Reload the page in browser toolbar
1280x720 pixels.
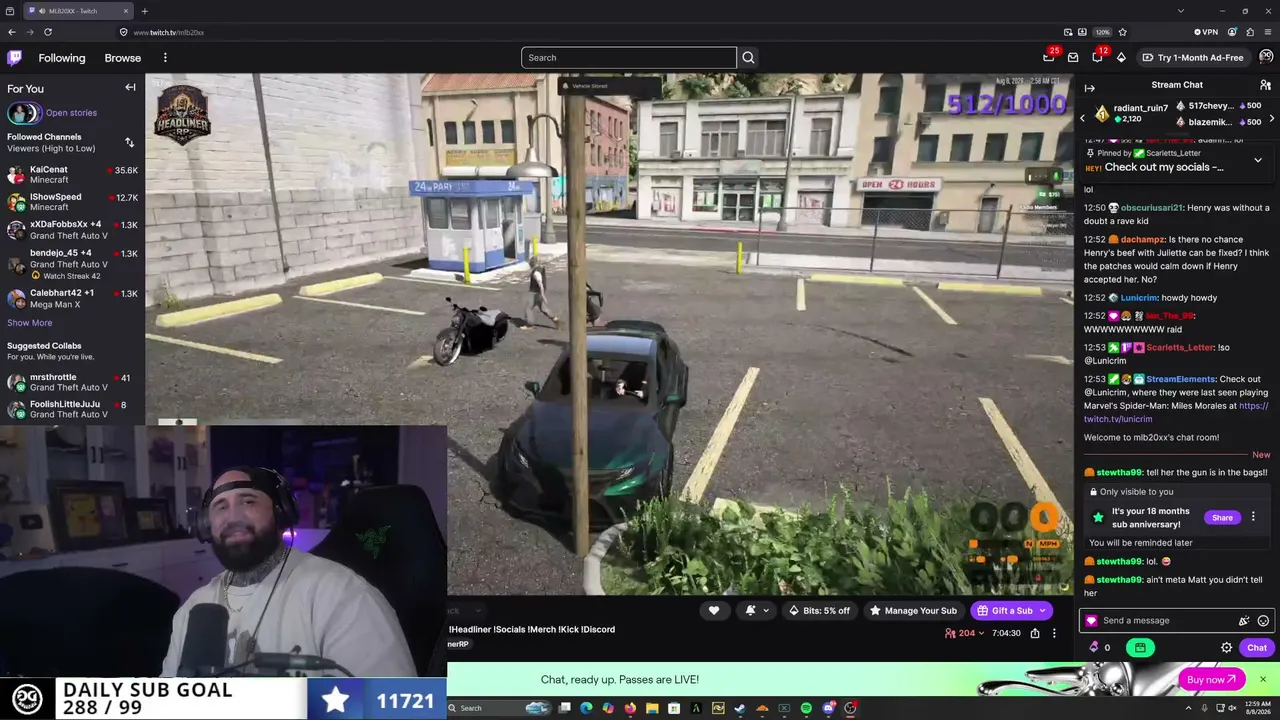tap(47, 32)
